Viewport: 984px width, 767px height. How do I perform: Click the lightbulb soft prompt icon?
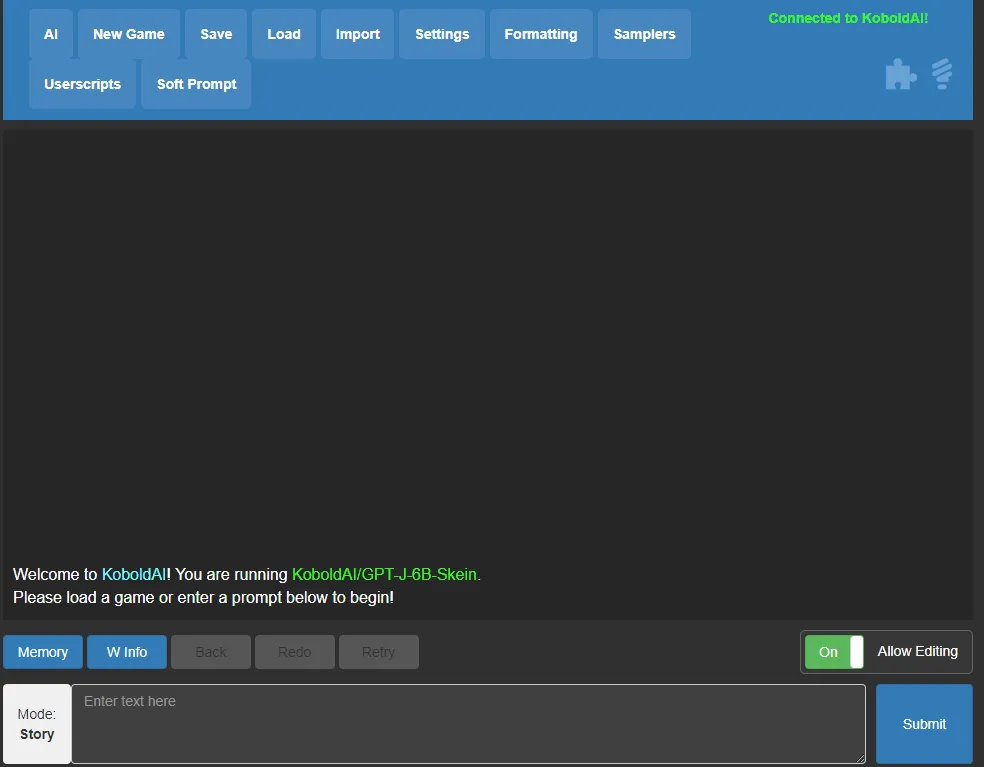click(942, 74)
